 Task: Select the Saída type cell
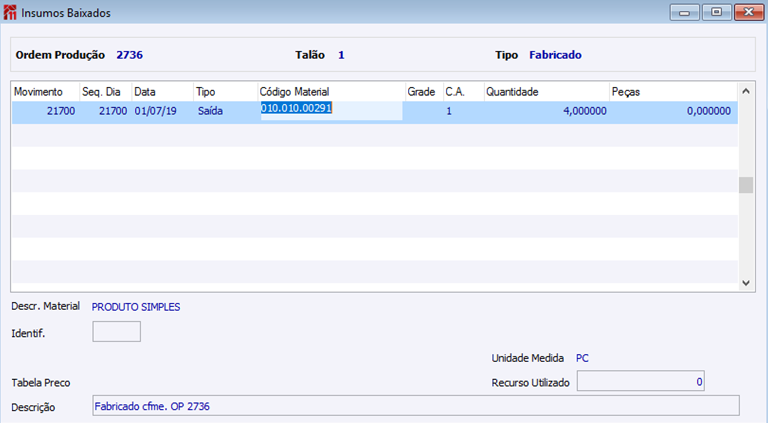(225, 111)
